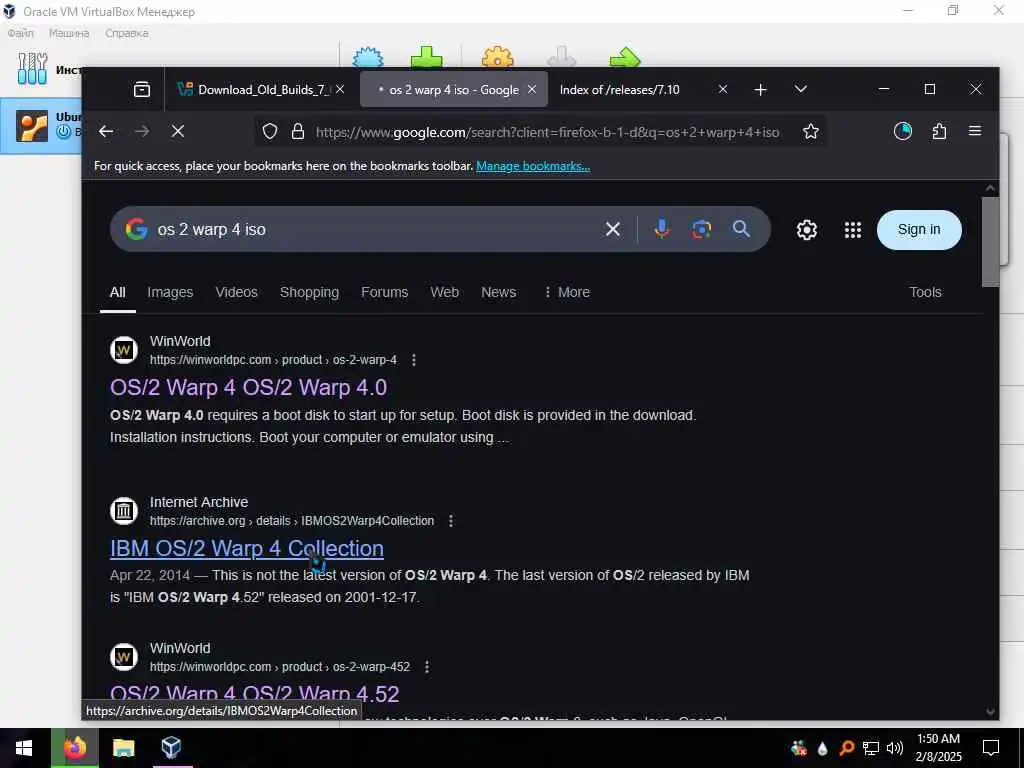Click the Firefox address bar URL

coord(547,132)
